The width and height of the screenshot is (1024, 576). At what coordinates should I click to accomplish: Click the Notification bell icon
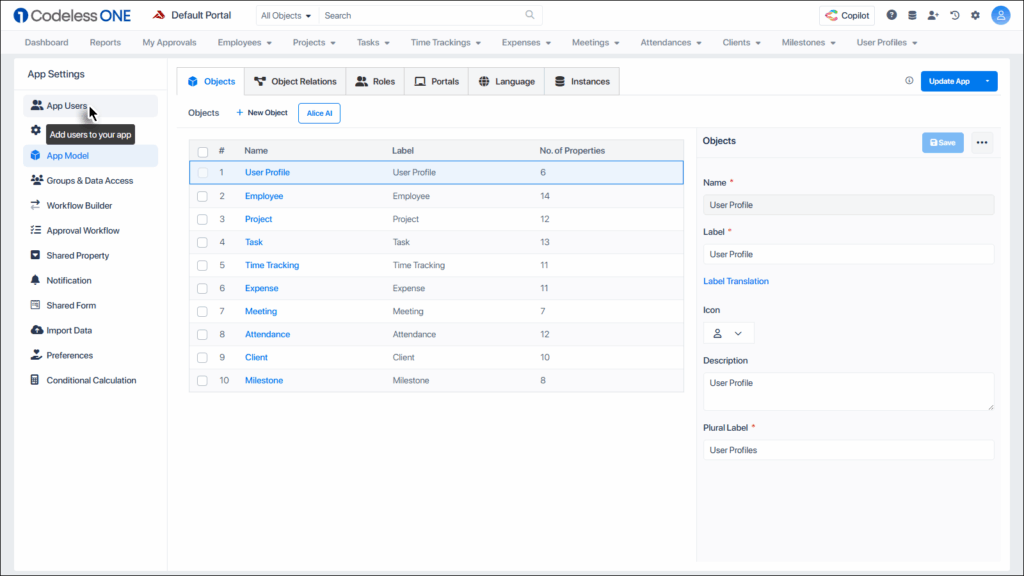tap(35, 280)
